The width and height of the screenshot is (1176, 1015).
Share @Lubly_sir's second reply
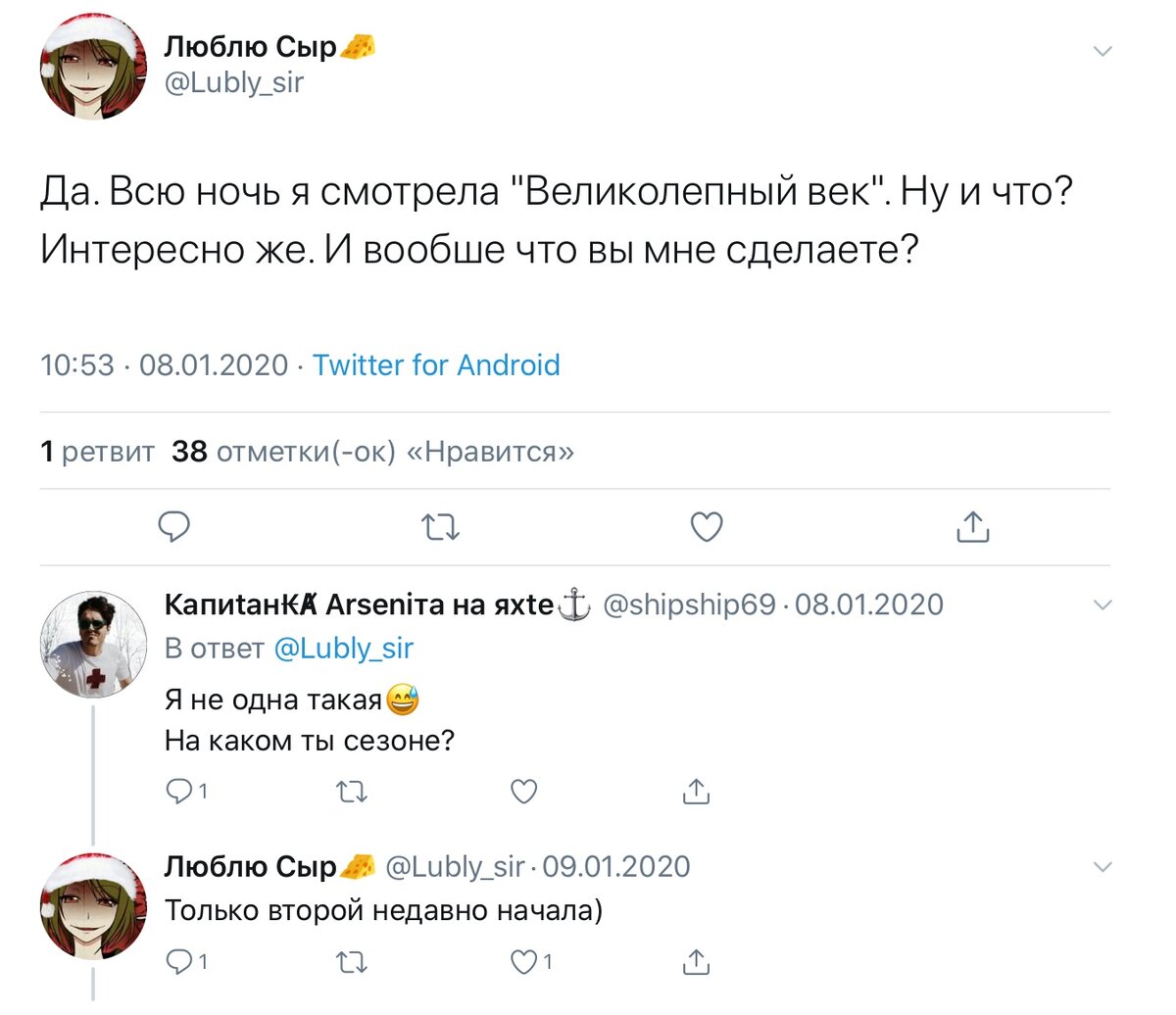(x=695, y=961)
